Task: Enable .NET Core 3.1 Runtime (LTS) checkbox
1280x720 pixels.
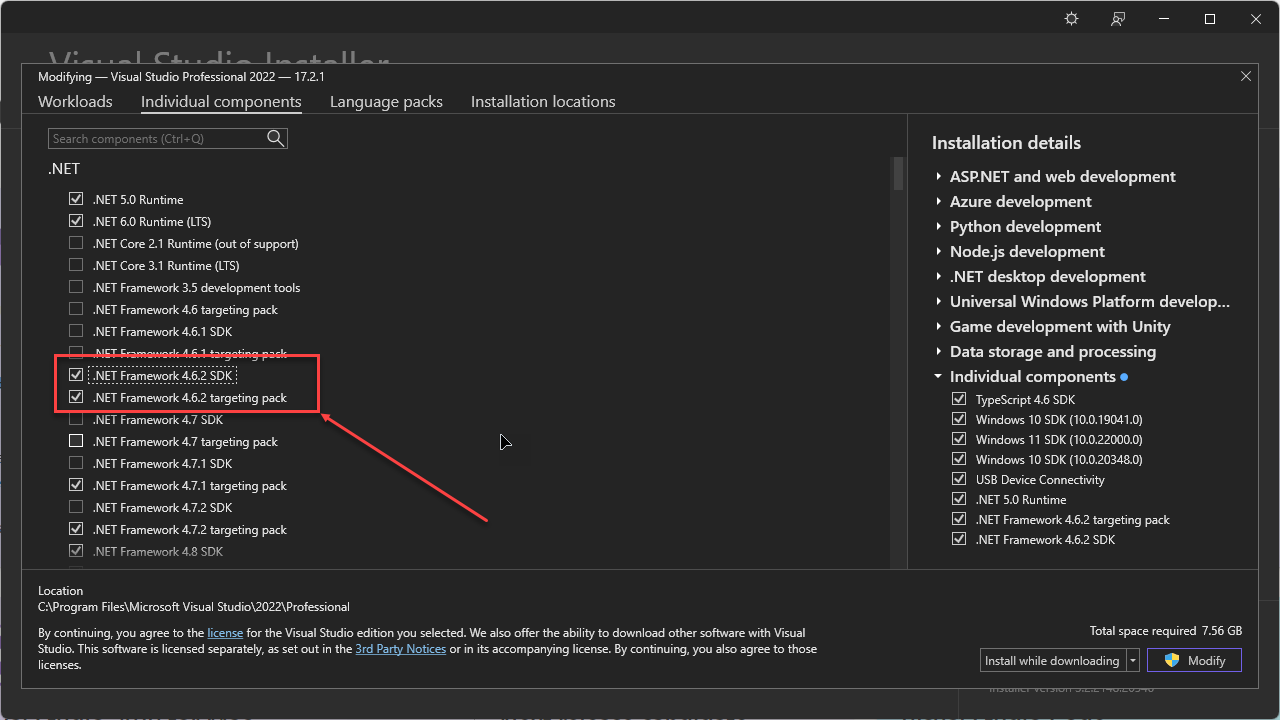Action: pyautogui.click(x=76, y=265)
